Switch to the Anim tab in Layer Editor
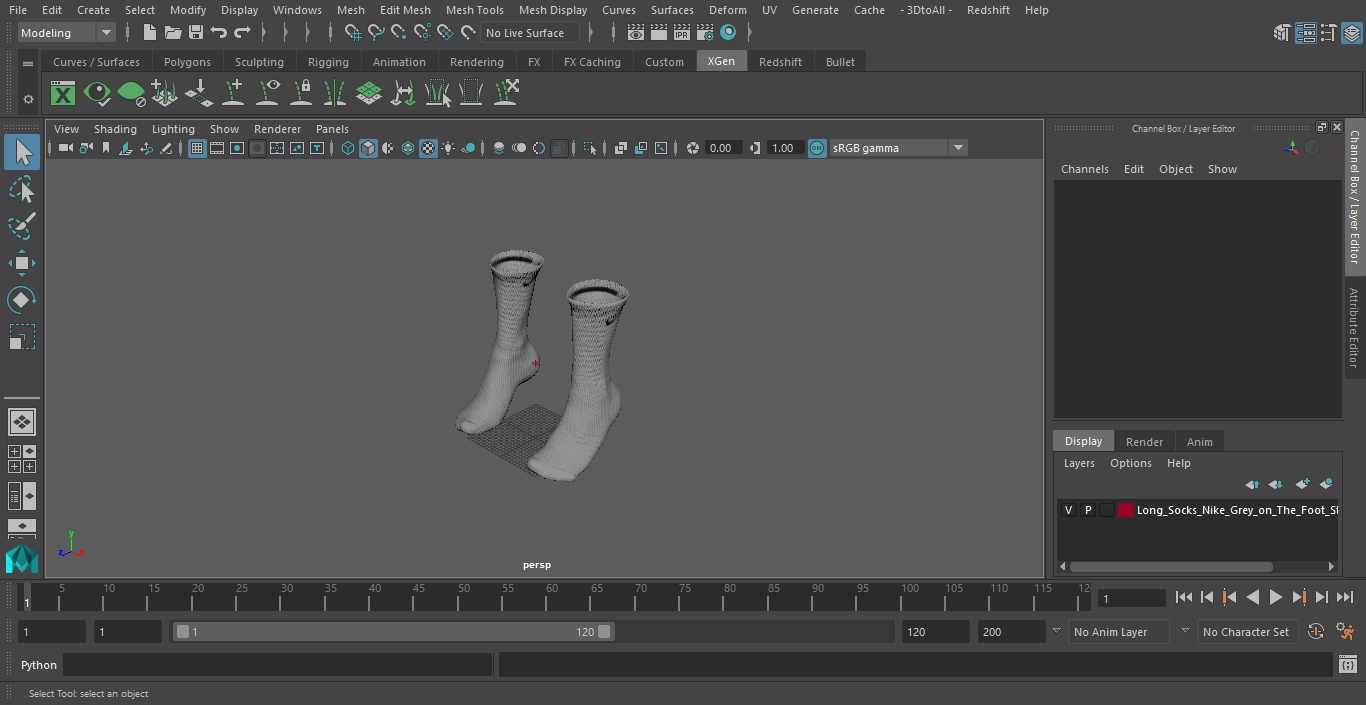1366x705 pixels. click(1199, 442)
